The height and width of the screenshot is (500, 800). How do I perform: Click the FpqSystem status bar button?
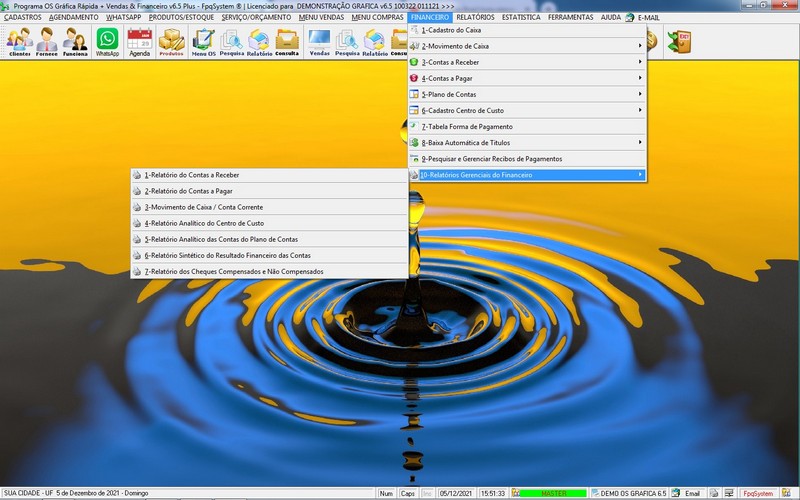click(x=757, y=493)
